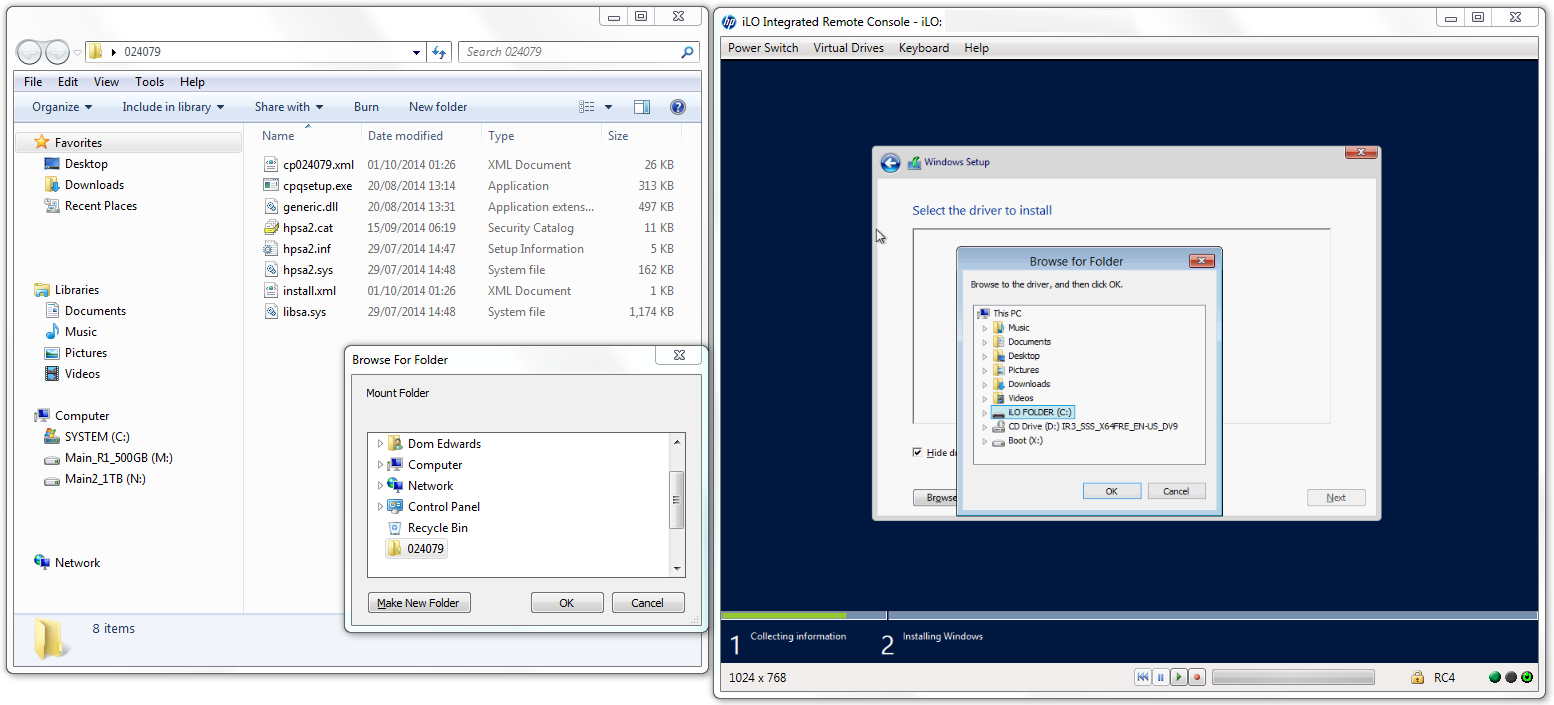Click the search magnifier icon
Screen dimensions: 1554x705
[688, 52]
